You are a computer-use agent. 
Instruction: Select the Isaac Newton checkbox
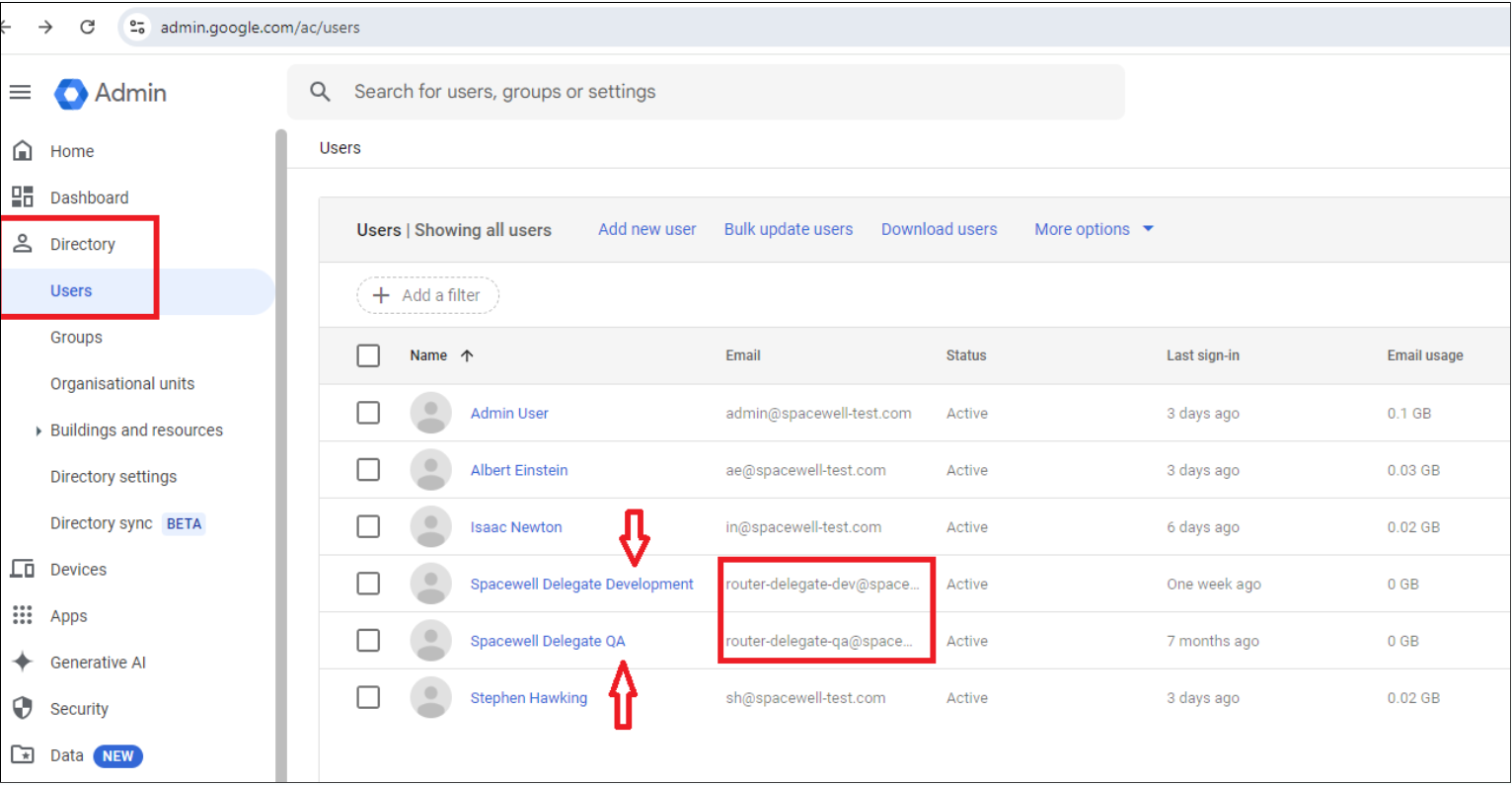368,526
